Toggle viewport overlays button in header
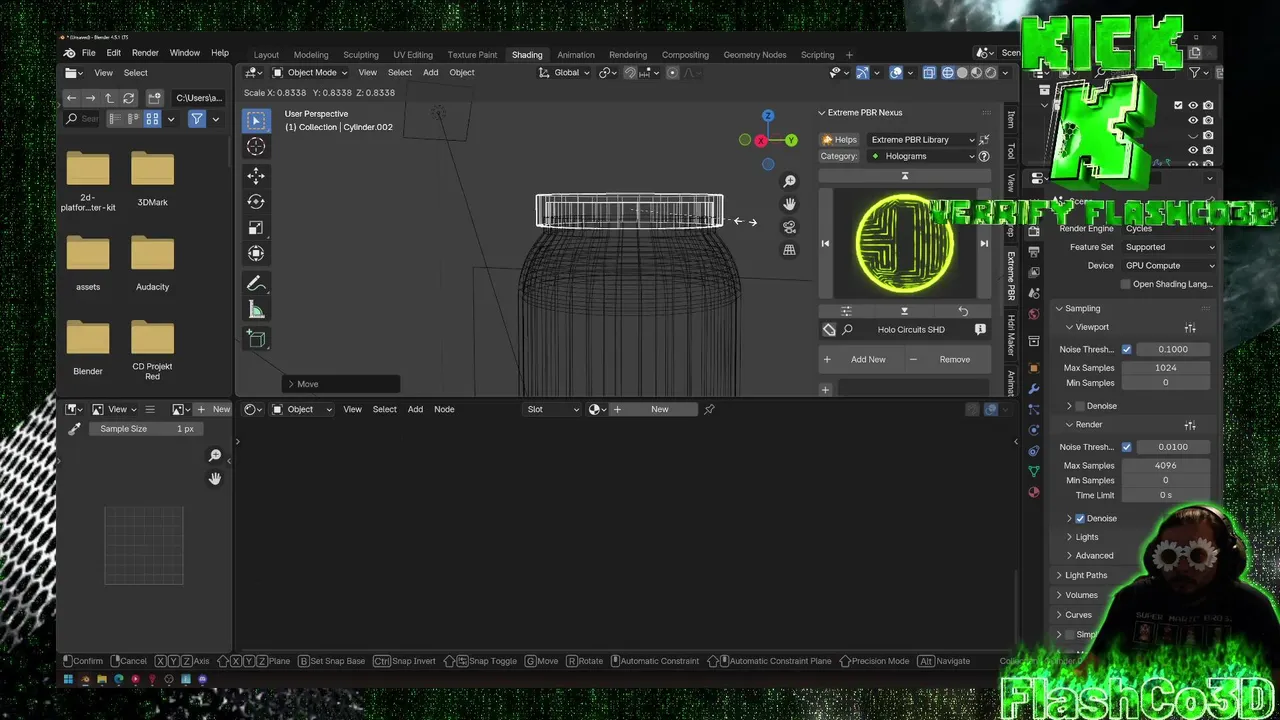 coord(896,72)
